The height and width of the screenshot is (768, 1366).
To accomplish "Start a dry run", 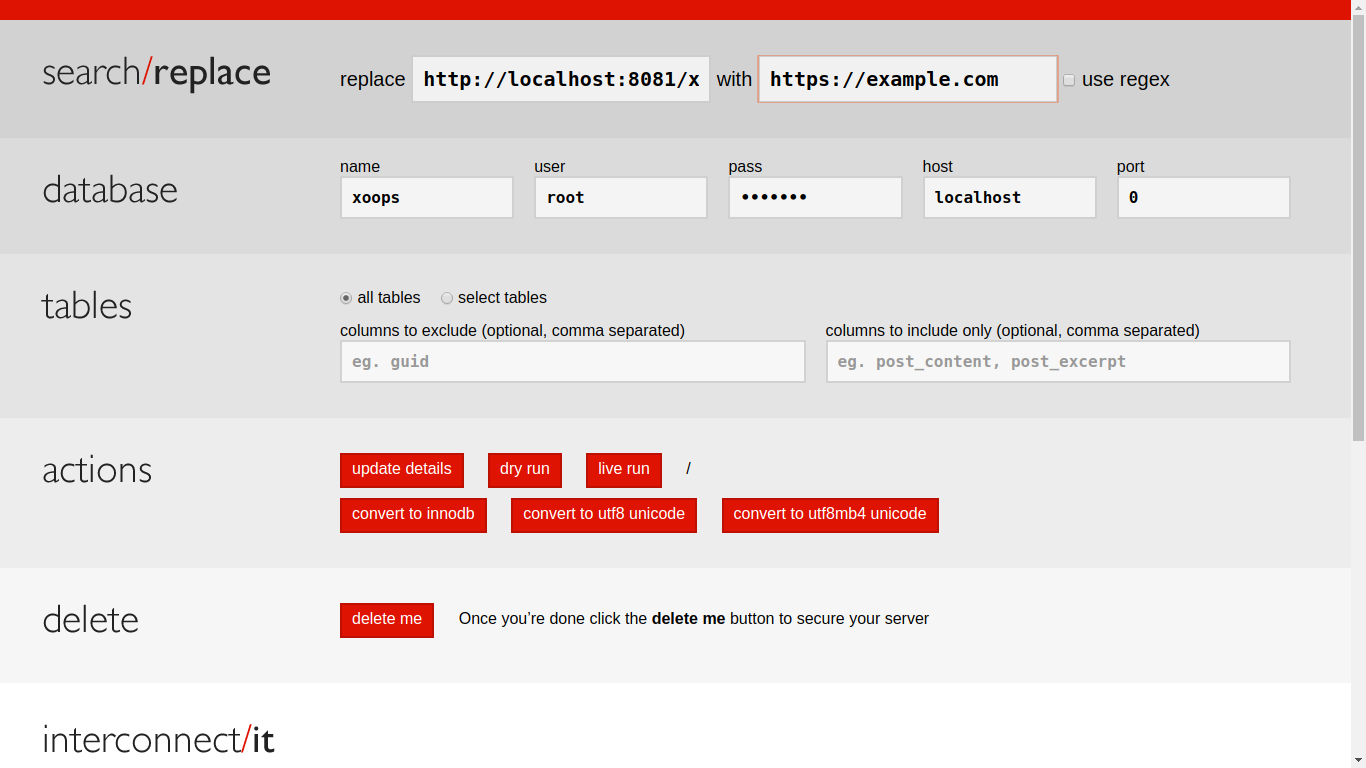I will point(525,470).
